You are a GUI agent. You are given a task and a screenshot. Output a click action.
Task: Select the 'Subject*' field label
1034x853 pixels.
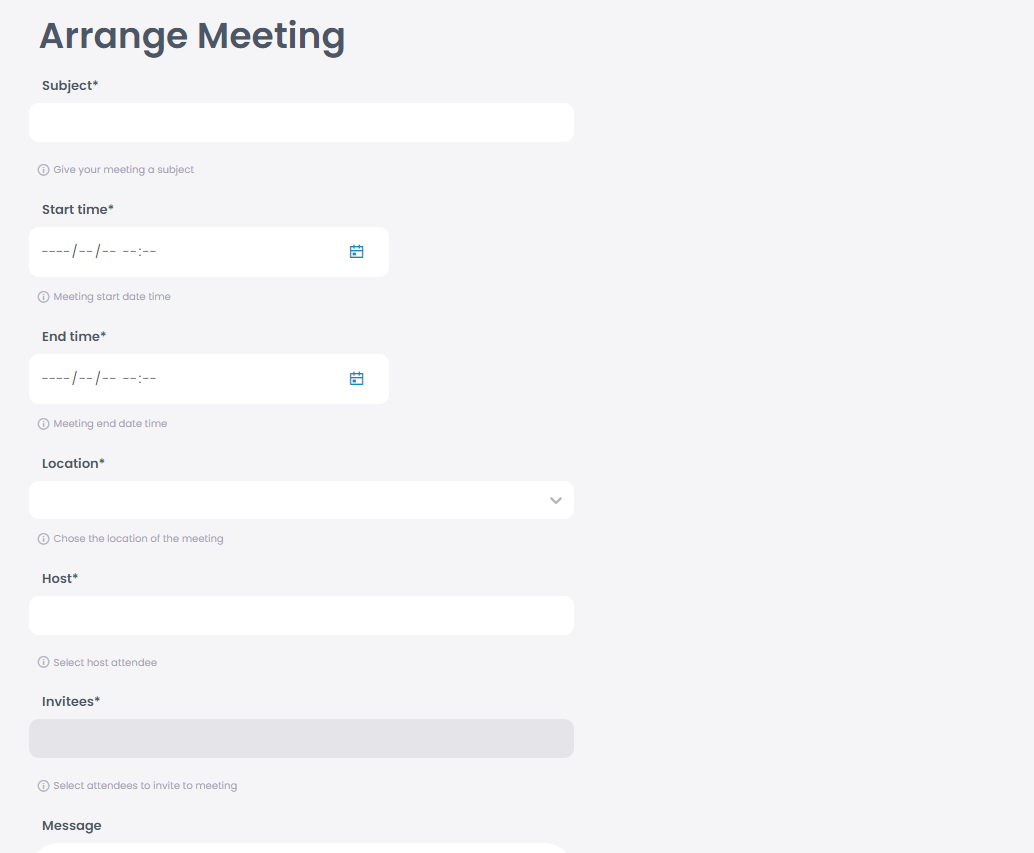click(70, 85)
